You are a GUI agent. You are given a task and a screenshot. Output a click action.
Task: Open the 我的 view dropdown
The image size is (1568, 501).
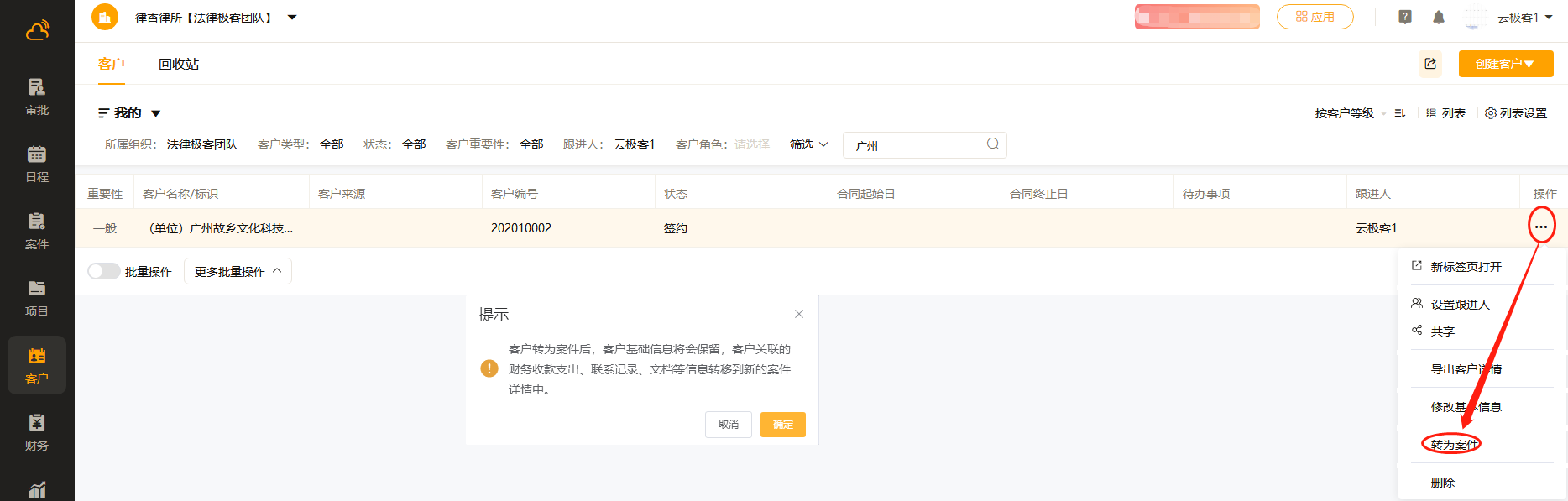129,113
